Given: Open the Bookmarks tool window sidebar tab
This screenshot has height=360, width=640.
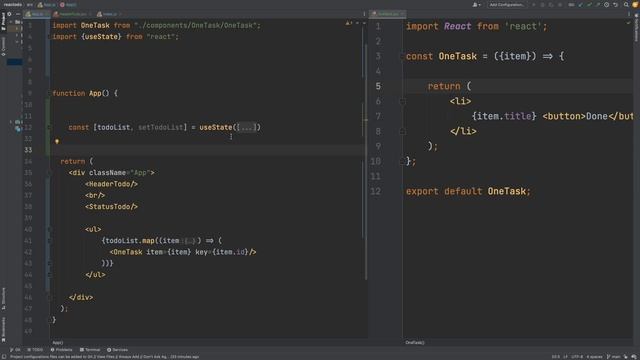Looking at the screenshot, I should (3, 329).
